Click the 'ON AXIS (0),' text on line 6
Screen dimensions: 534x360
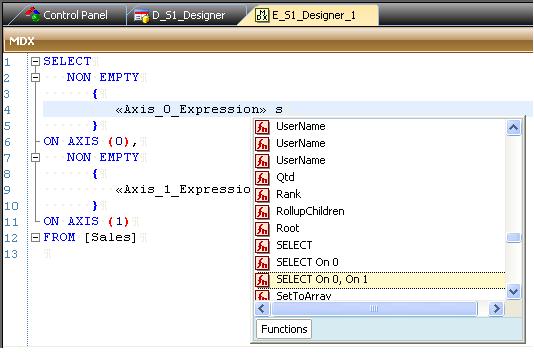click(90, 141)
